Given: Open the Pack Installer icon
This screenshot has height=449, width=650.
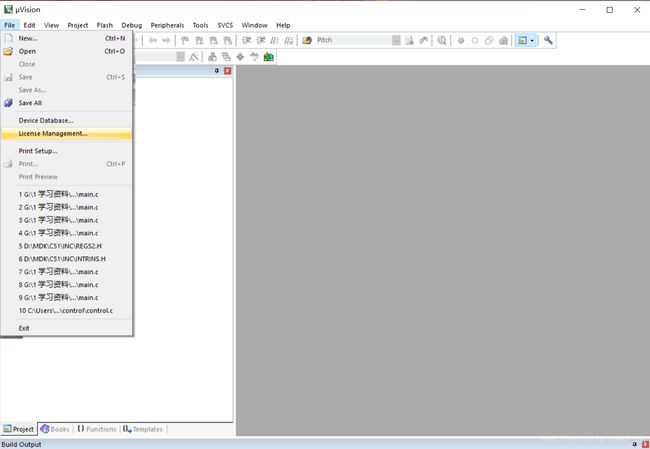Looking at the screenshot, I should pyautogui.click(x=269, y=57).
